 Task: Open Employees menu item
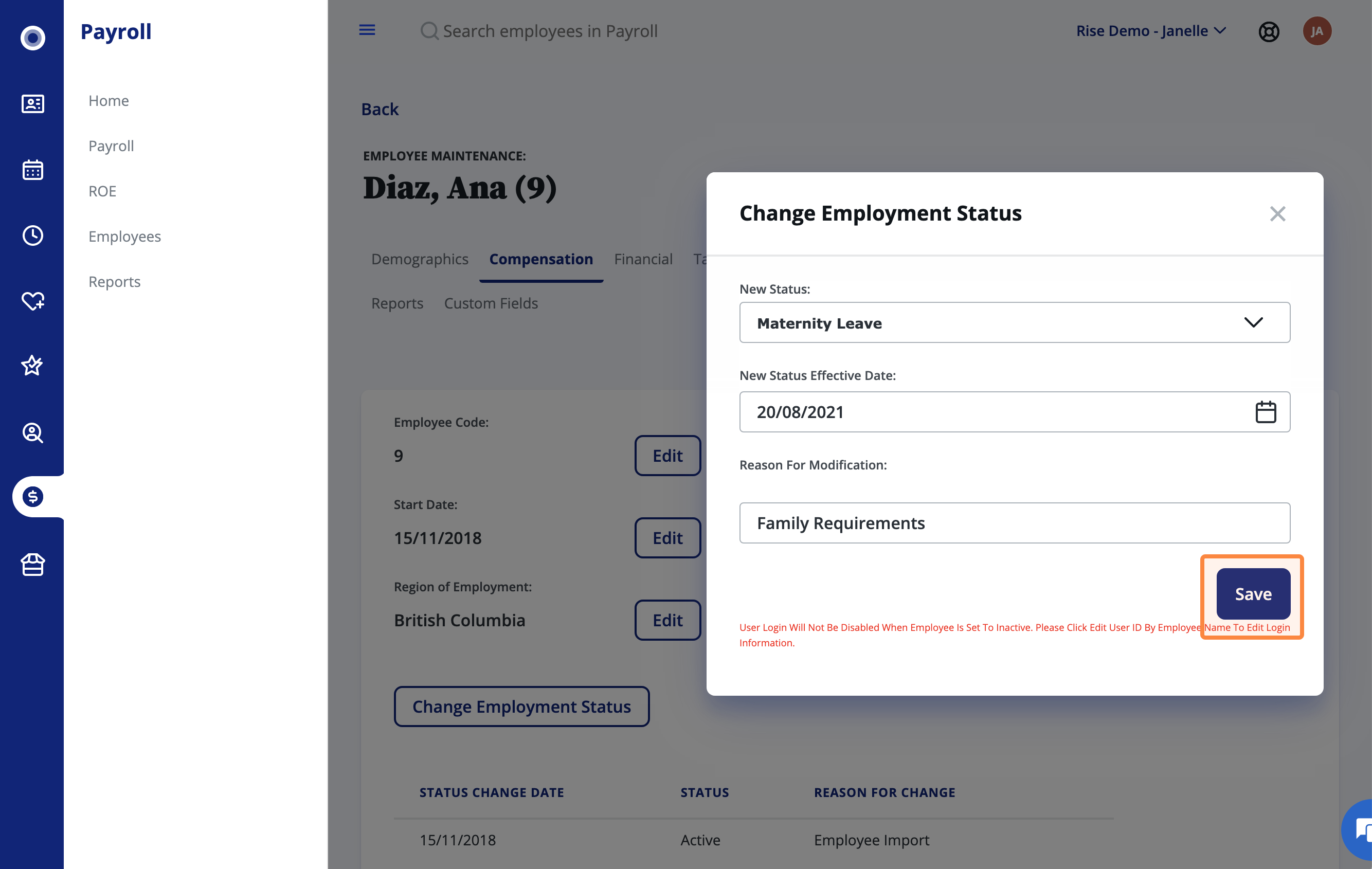click(124, 236)
